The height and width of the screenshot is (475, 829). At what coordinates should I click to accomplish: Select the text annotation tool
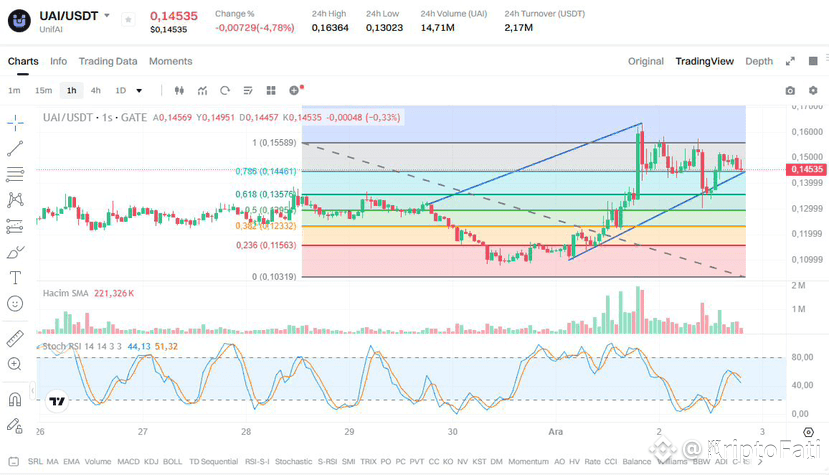(x=15, y=278)
